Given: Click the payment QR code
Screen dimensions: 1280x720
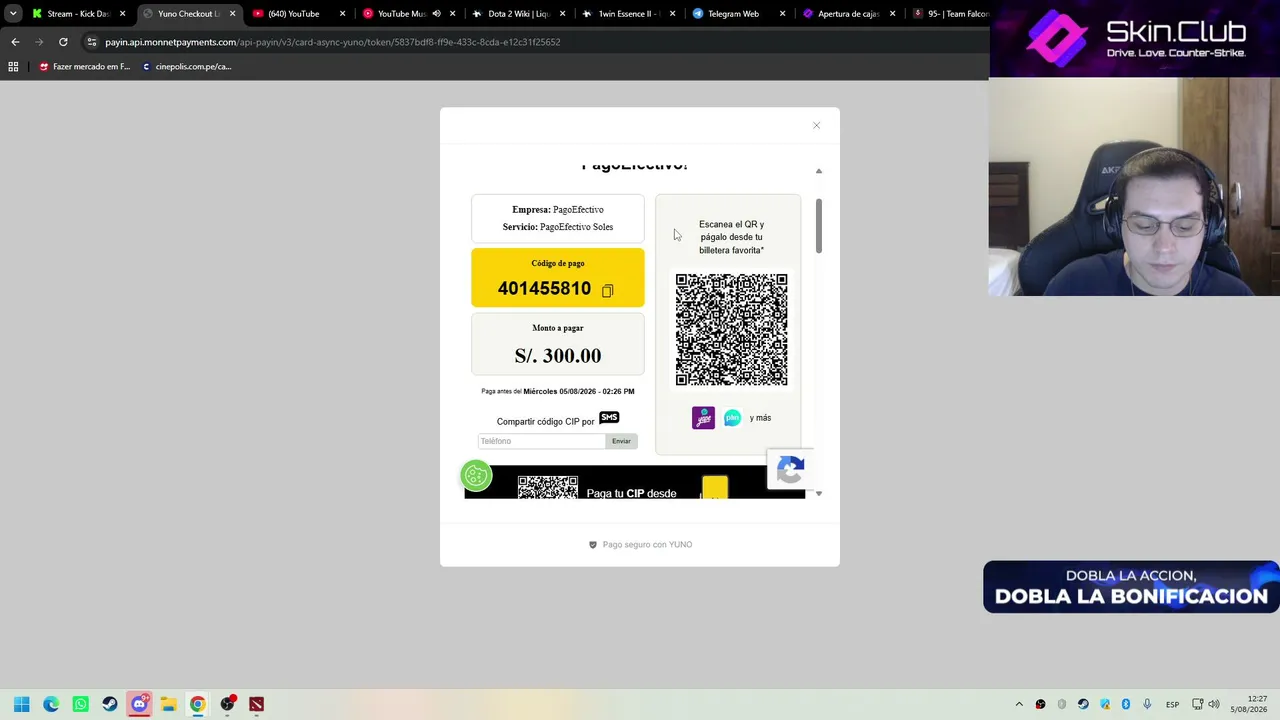Looking at the screenshot, I should tap(731, 330).
